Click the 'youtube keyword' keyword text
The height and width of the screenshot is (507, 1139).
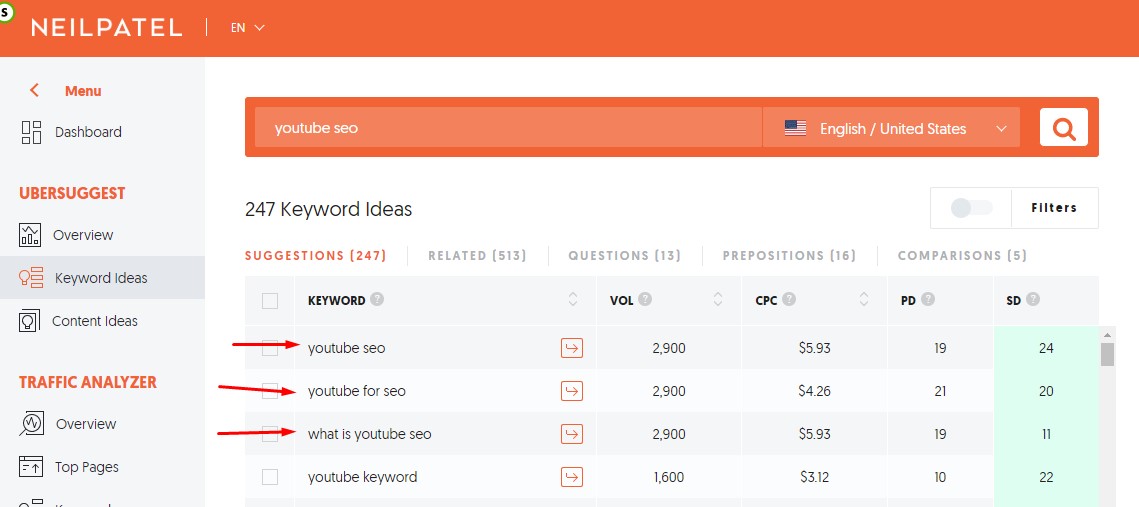pos(362,477)
